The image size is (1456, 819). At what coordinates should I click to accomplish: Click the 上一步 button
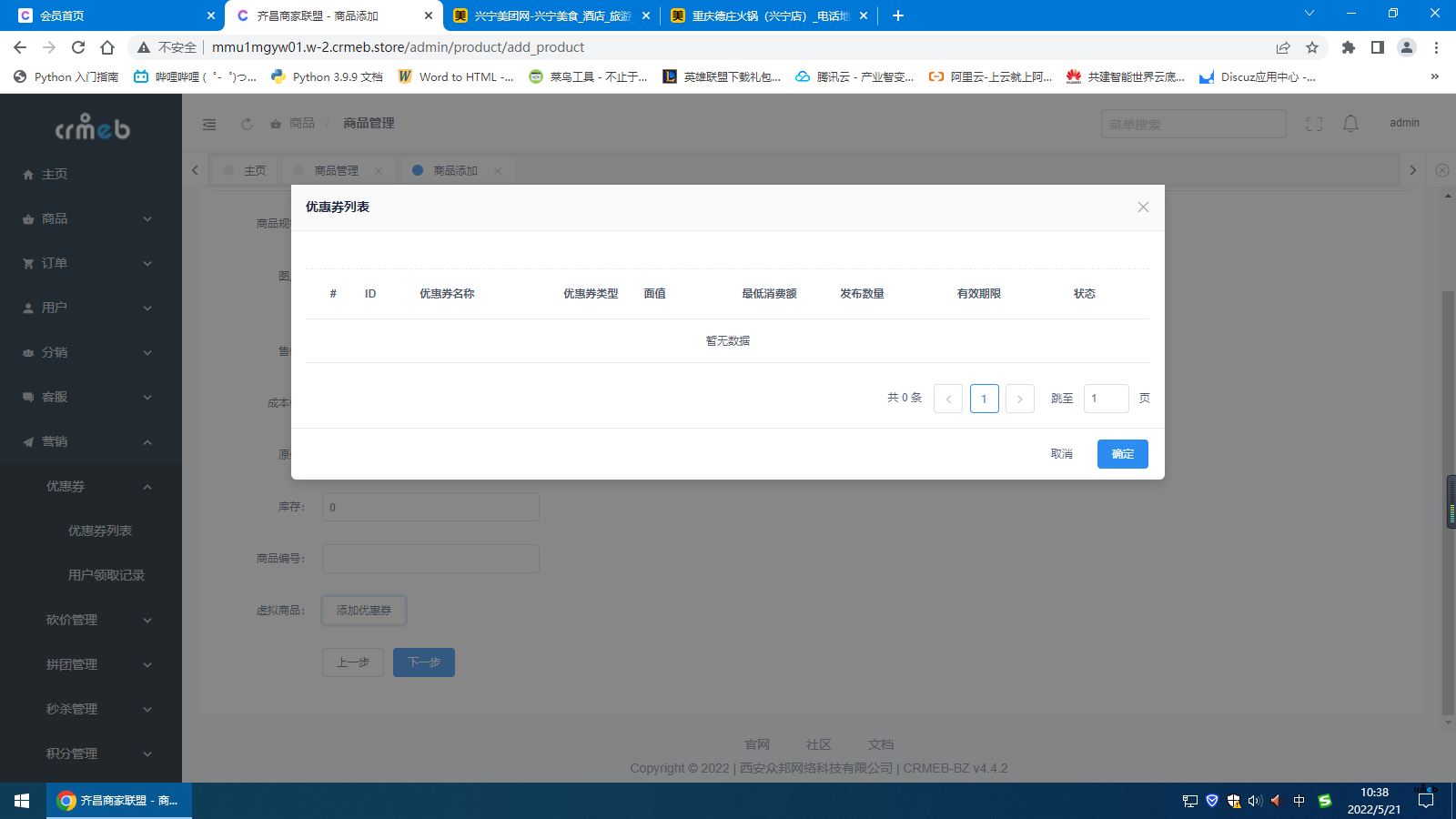[353, 662]
